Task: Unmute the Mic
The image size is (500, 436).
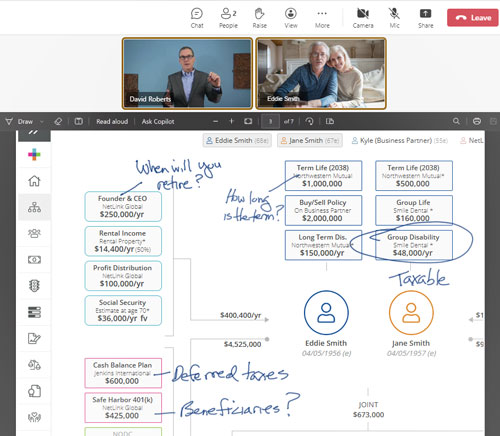Action: [394, 18]
